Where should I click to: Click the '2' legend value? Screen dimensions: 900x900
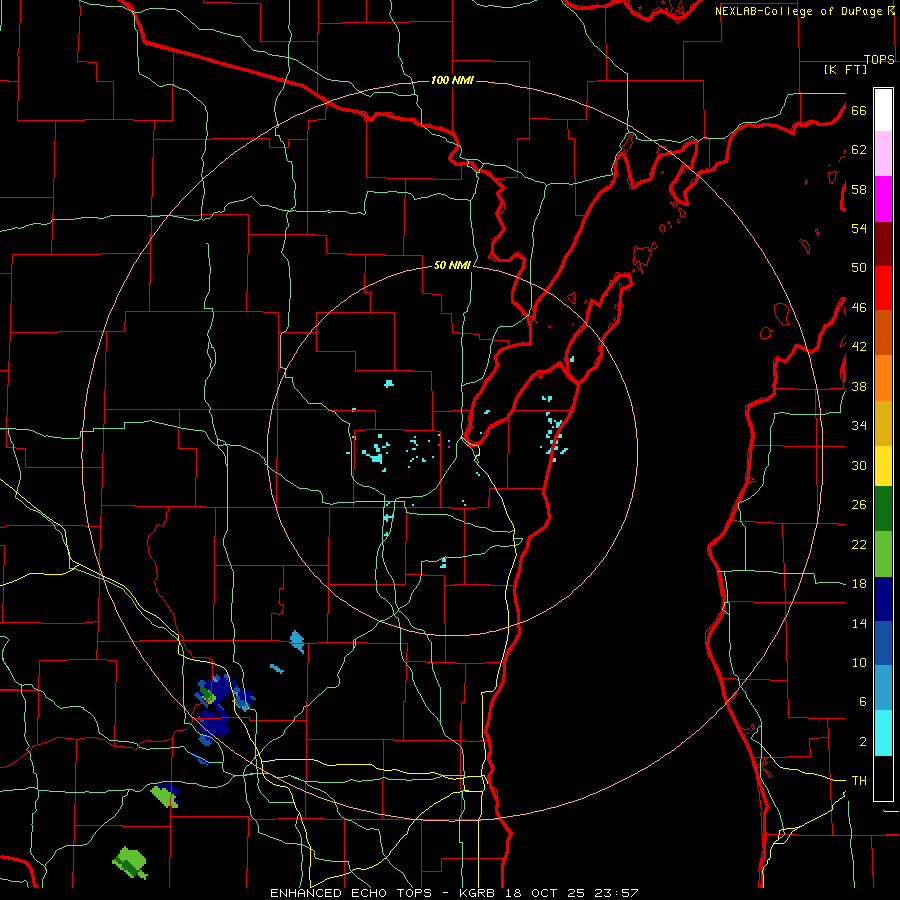pyautogui.click(x=862, y=742)
